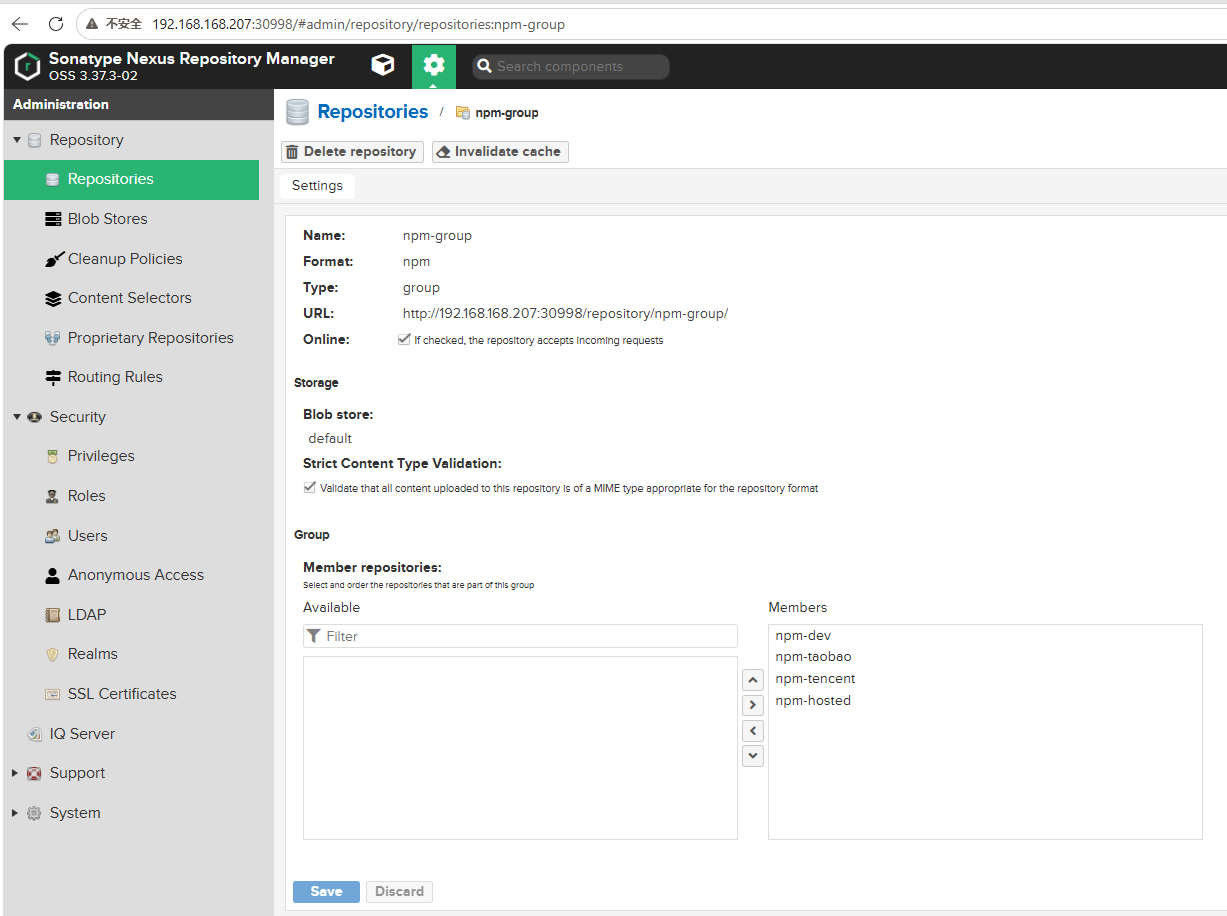Save the repository settings
The width and height of the screenshot is (1227, 916).
pos(326,891)
